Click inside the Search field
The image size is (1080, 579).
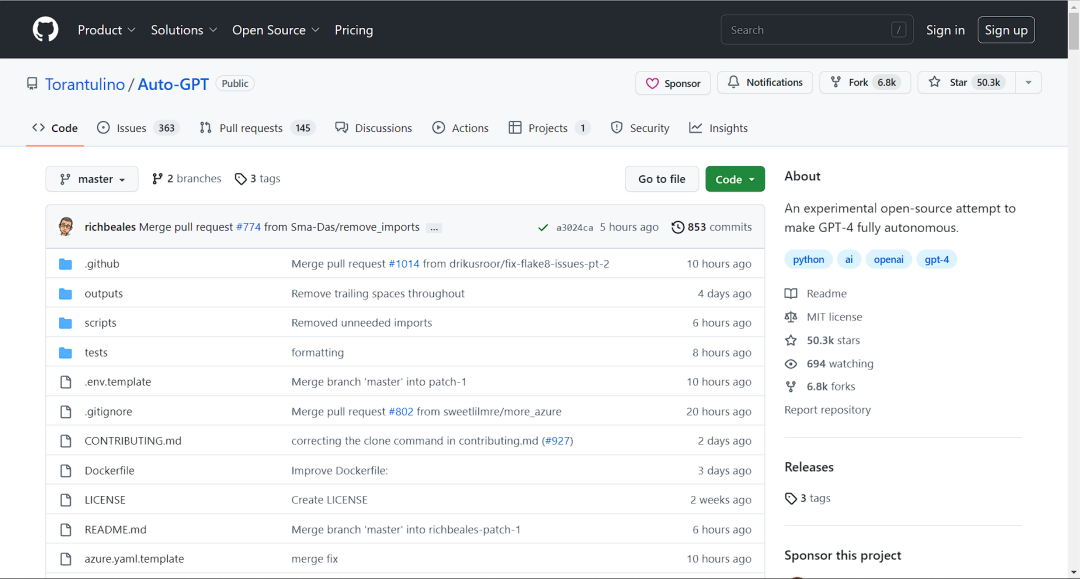point(817,30)
